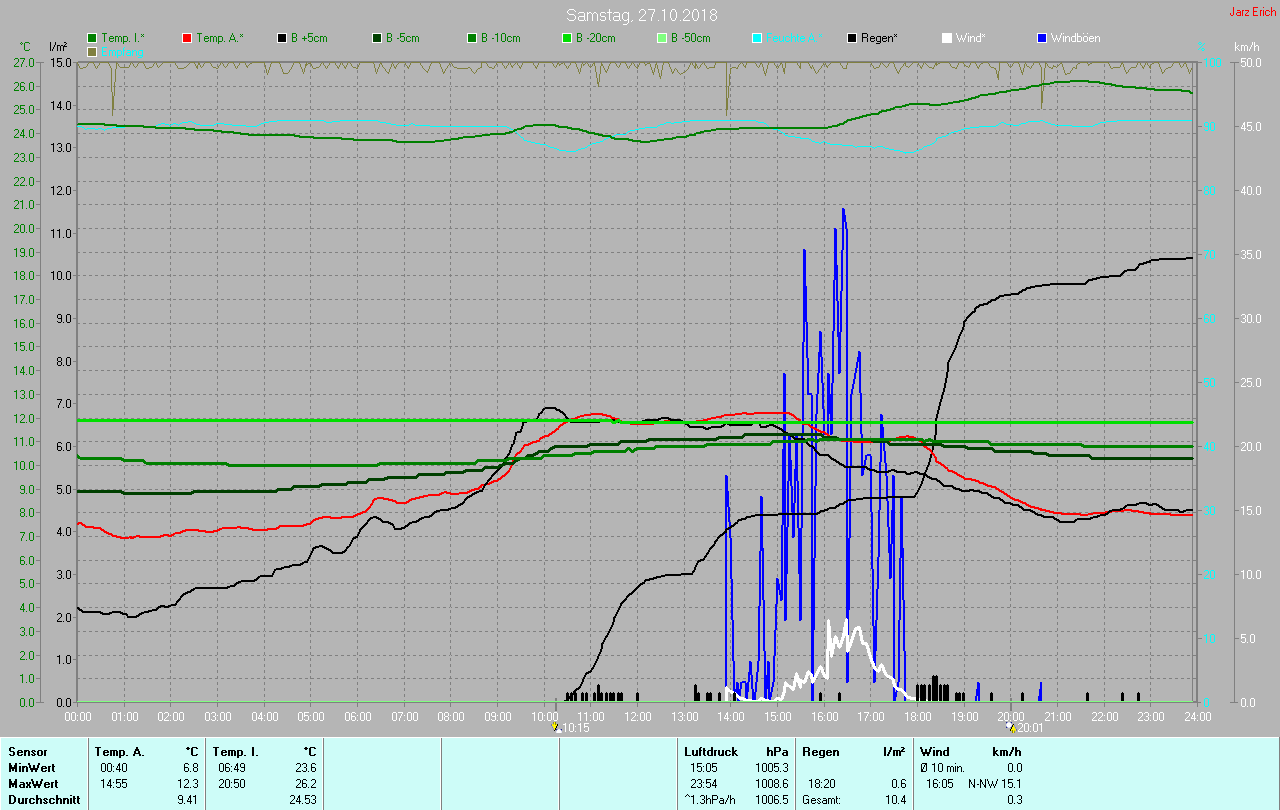Viewport: 1280px width, 810px height.
Task: Click the 10:15 time under the axis
Action: pyautogui.click(x=576, y=727)
